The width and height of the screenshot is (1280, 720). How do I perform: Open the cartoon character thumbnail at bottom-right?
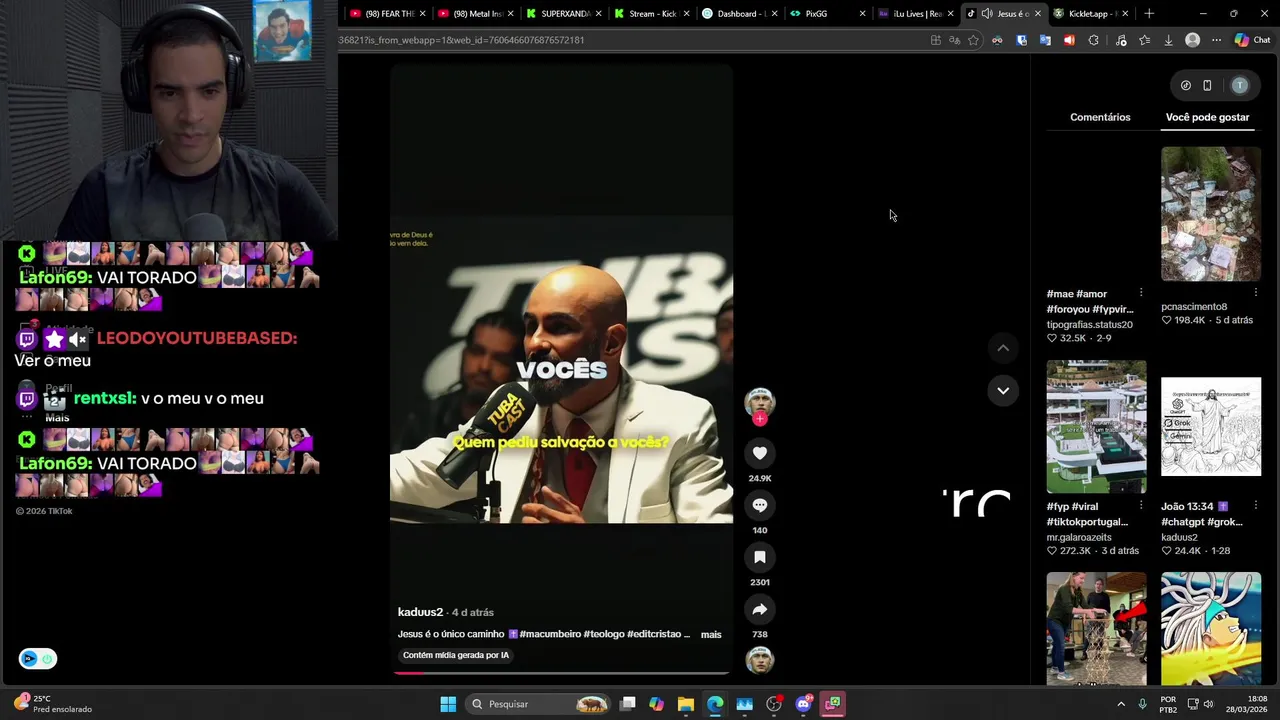[x=1211, y=629]
